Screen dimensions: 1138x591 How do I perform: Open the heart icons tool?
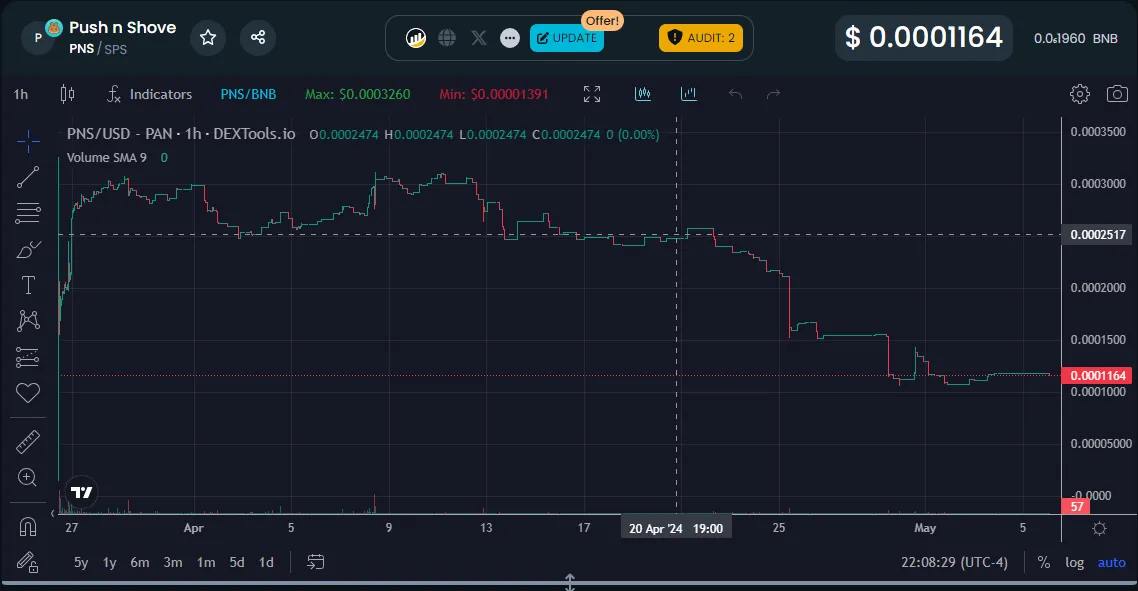(x=28, y=393)
